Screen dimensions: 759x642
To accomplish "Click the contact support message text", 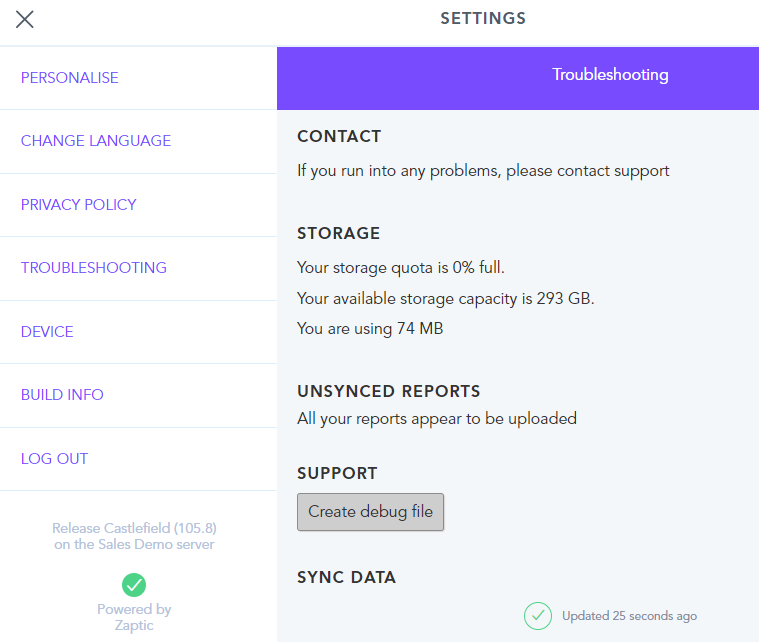I will [483, 171].
